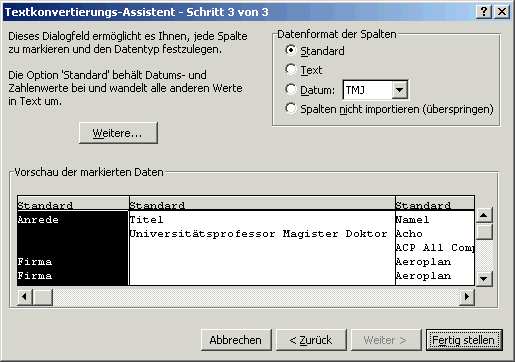Open the TMJ date format dropdown
The height and width of the screenshot is (362, 515).
pyautogui.click(x=399, y=90)
